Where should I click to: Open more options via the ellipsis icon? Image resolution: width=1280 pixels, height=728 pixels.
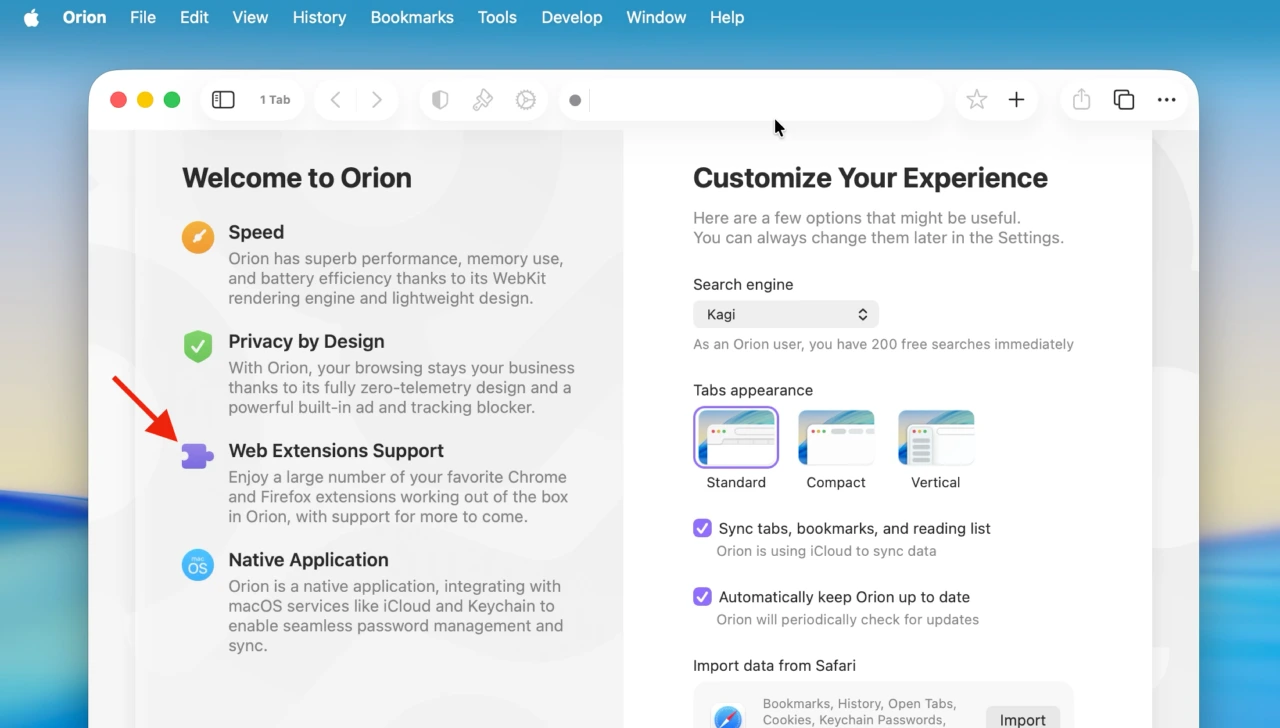click(1166, 99)
